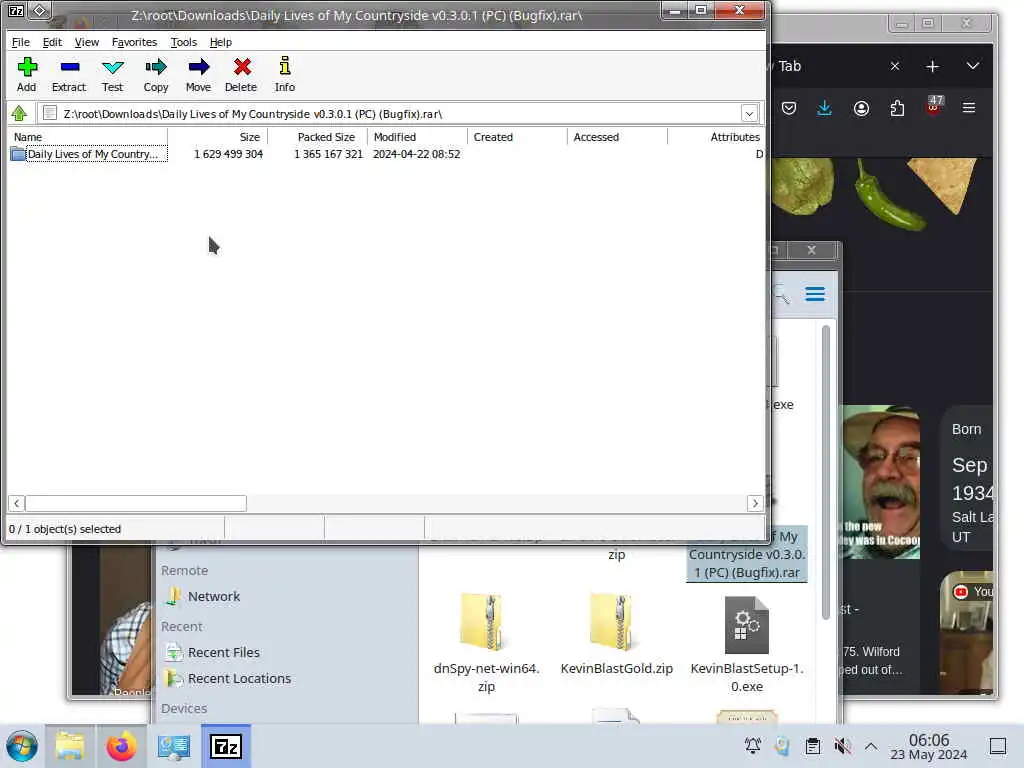The width and height of the screenshot is (1024, 768).
Task: Open Firefox hamburger menu
Action: coord(968,108)
